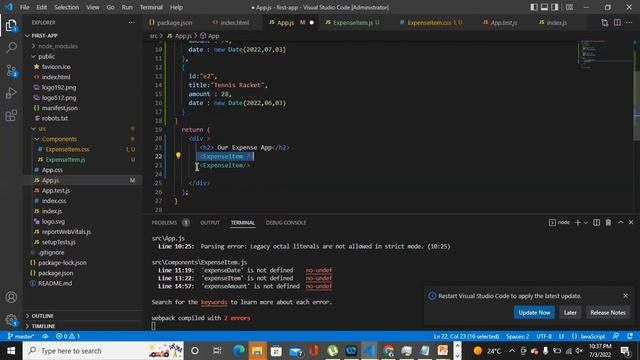
Task: Split the editor right
Action: 617,23
